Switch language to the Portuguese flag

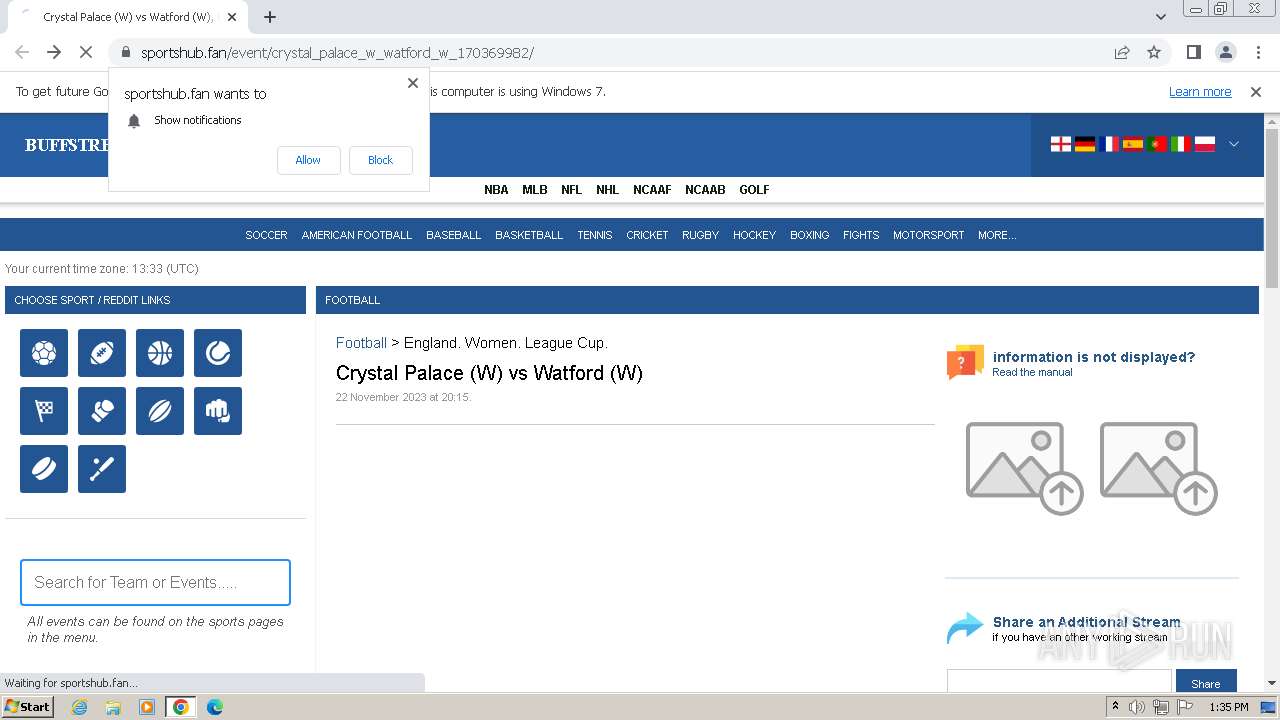1157,144
